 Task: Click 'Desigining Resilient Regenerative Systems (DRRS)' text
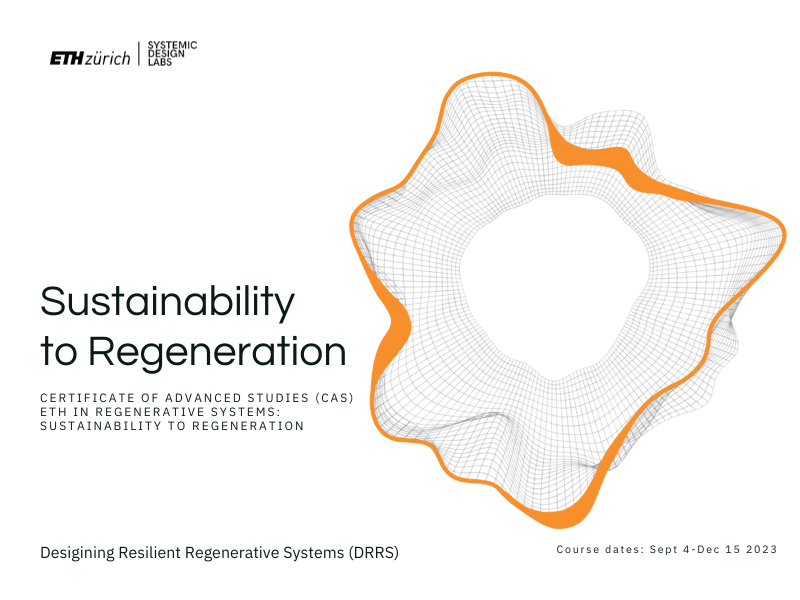219,553
